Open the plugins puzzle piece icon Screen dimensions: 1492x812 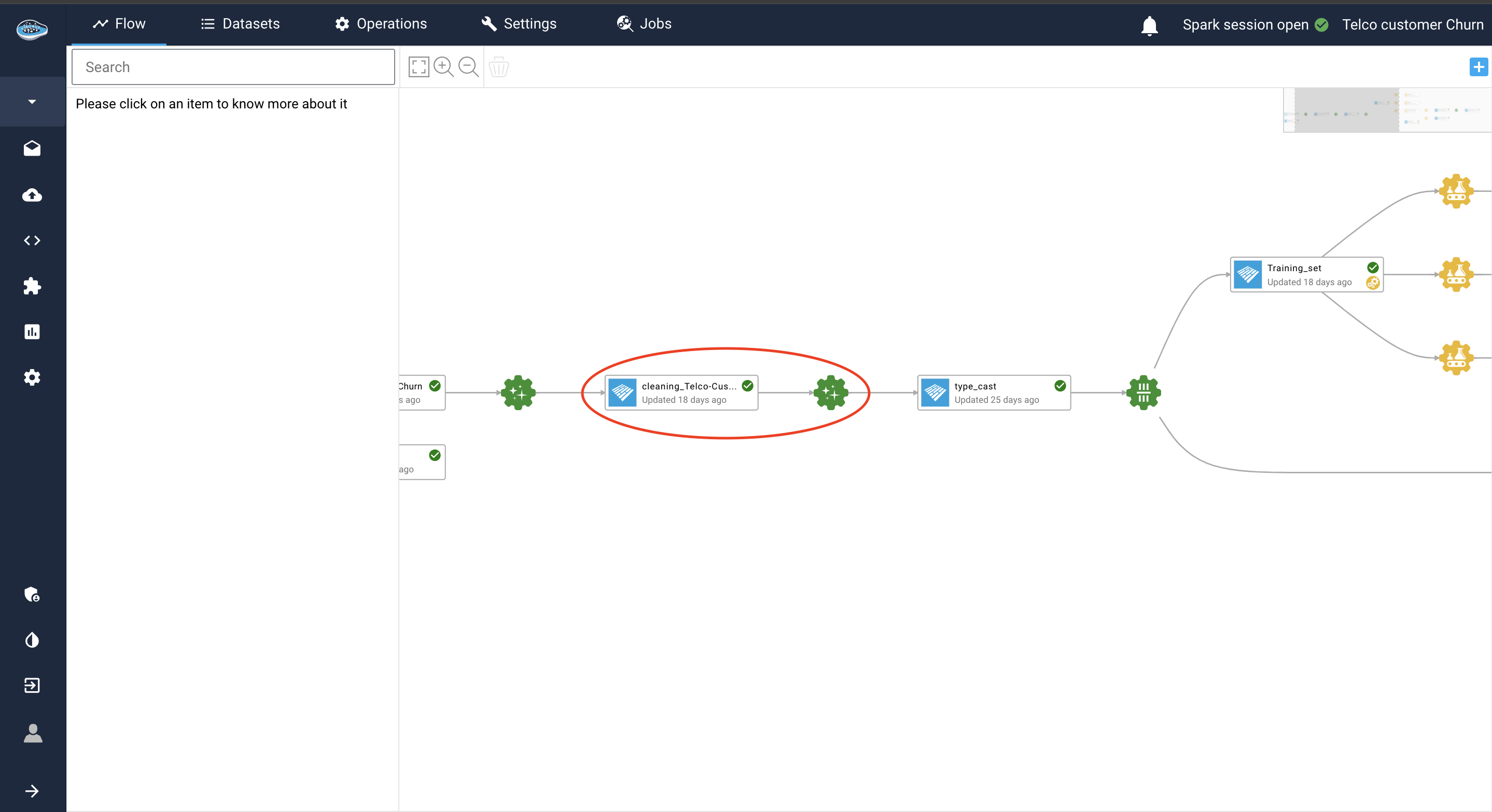(32, 286)
